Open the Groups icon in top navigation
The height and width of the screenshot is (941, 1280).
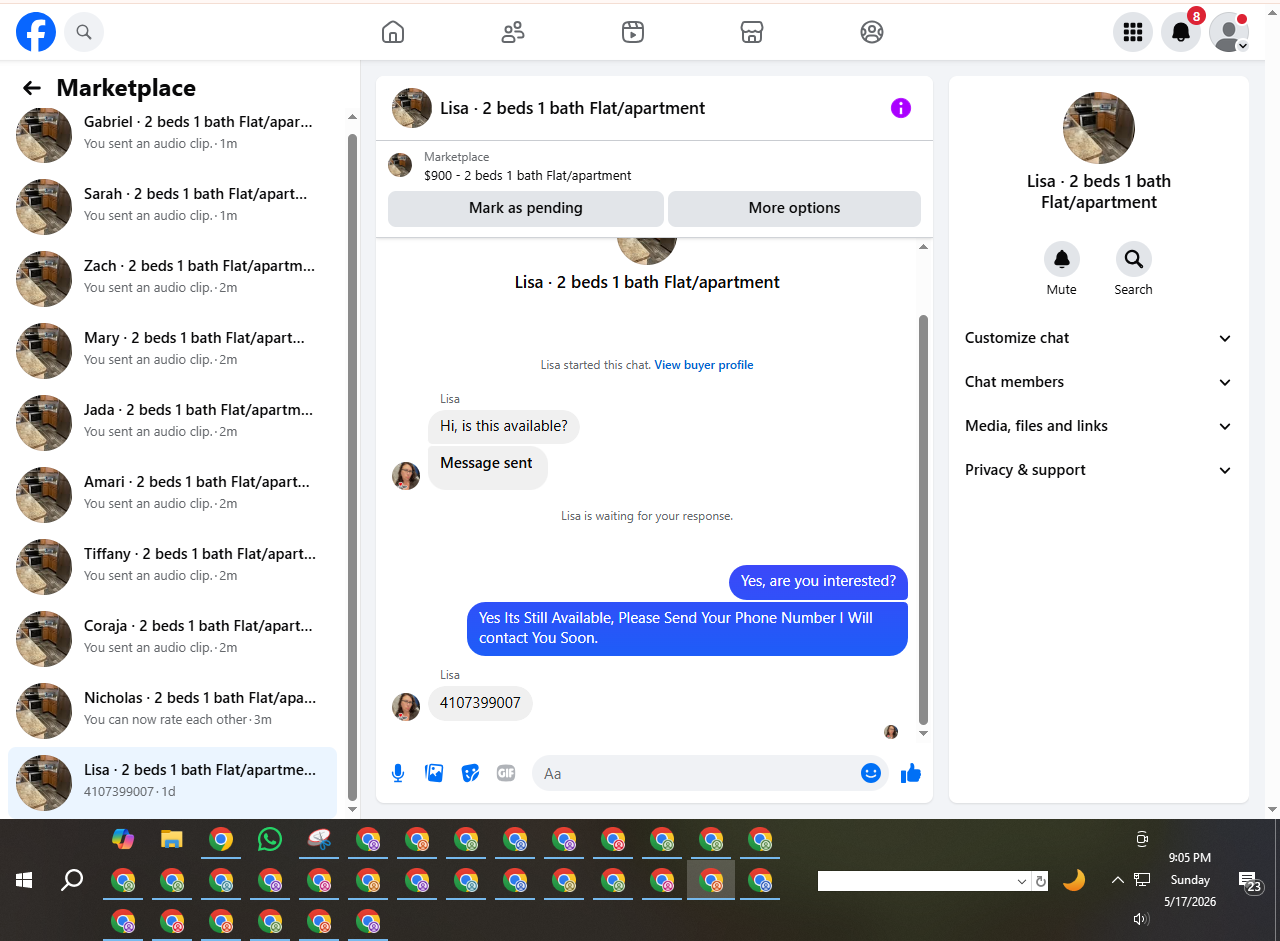point(872,32)
